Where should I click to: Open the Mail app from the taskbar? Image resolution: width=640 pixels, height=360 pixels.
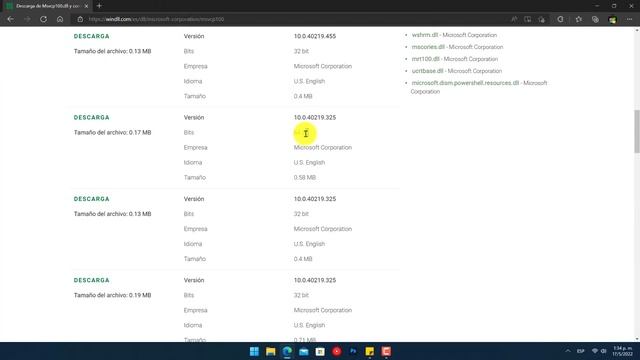pos(304,351)
